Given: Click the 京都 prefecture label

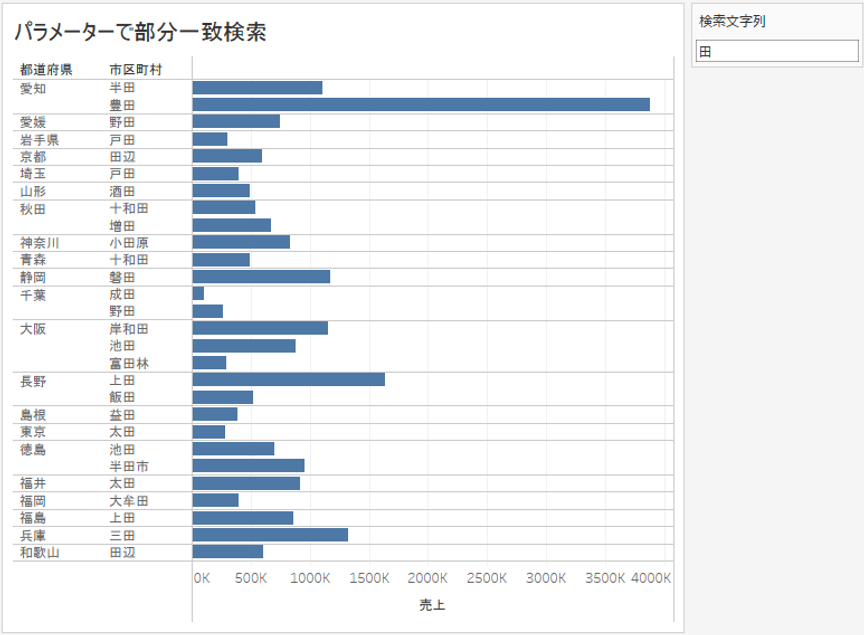Looking at the screenshot, I should [33, 157].
